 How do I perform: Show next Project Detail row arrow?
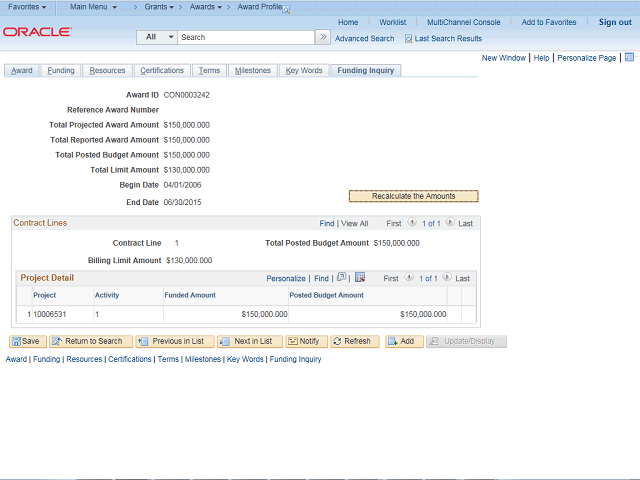(x=447, y=277)
